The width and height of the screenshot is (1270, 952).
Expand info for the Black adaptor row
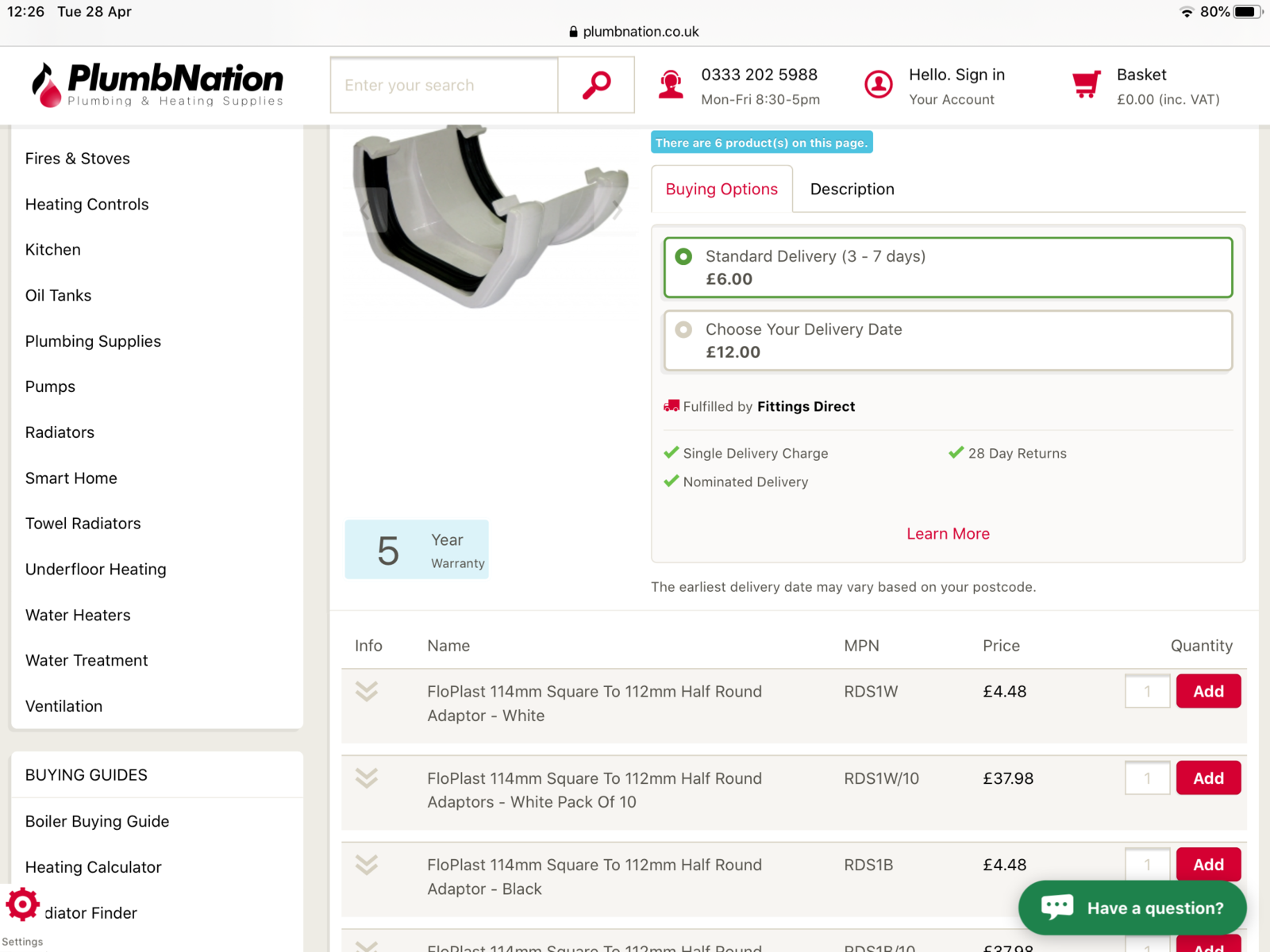pos(367,865)
